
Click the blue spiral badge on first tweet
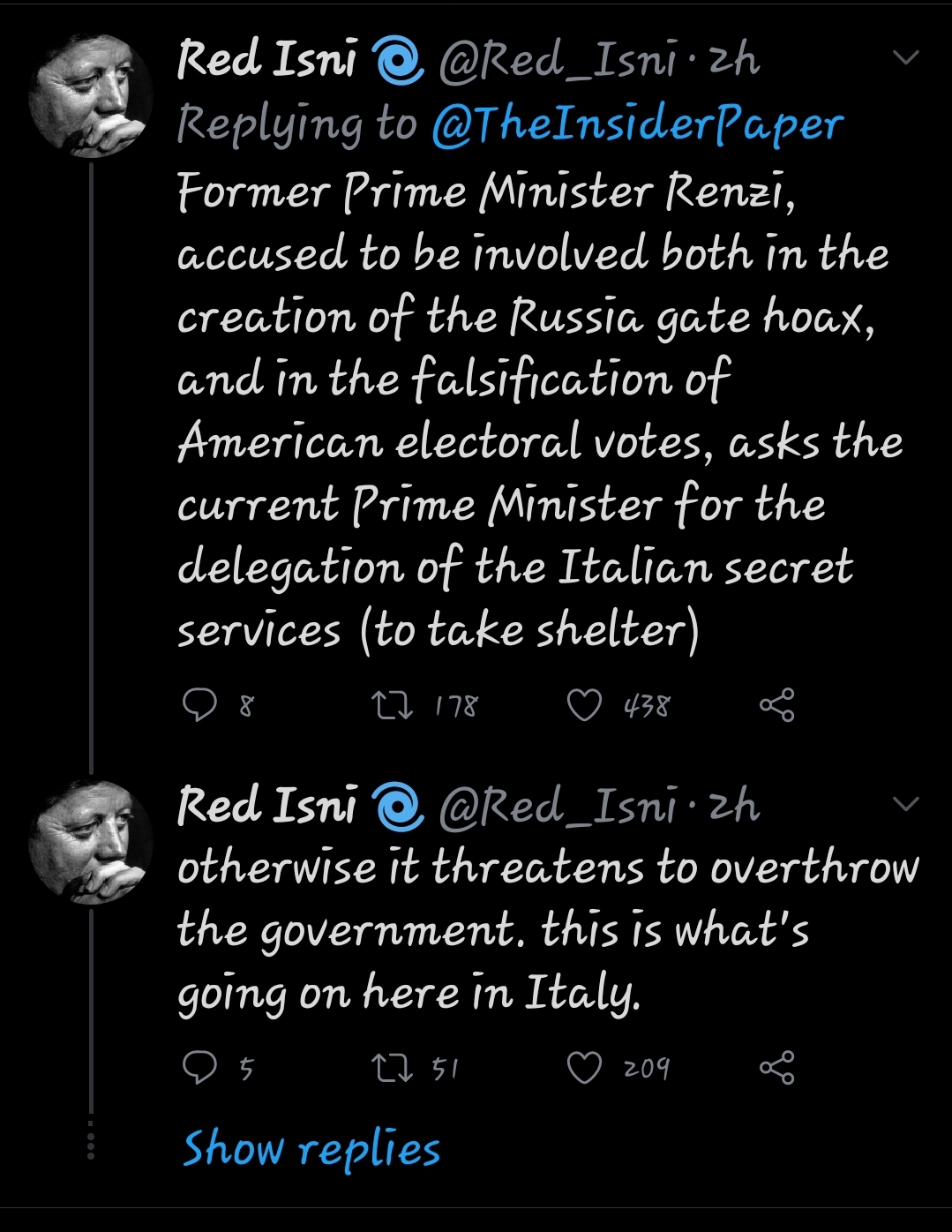[x=397, y=62]
